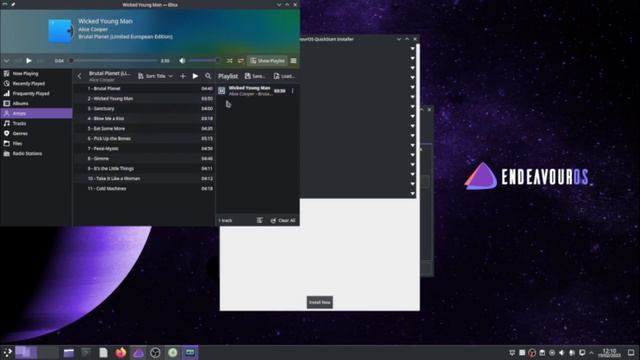
Task: Select track 7 - Pessi-Mystic
Action: [x=144, y=149]
